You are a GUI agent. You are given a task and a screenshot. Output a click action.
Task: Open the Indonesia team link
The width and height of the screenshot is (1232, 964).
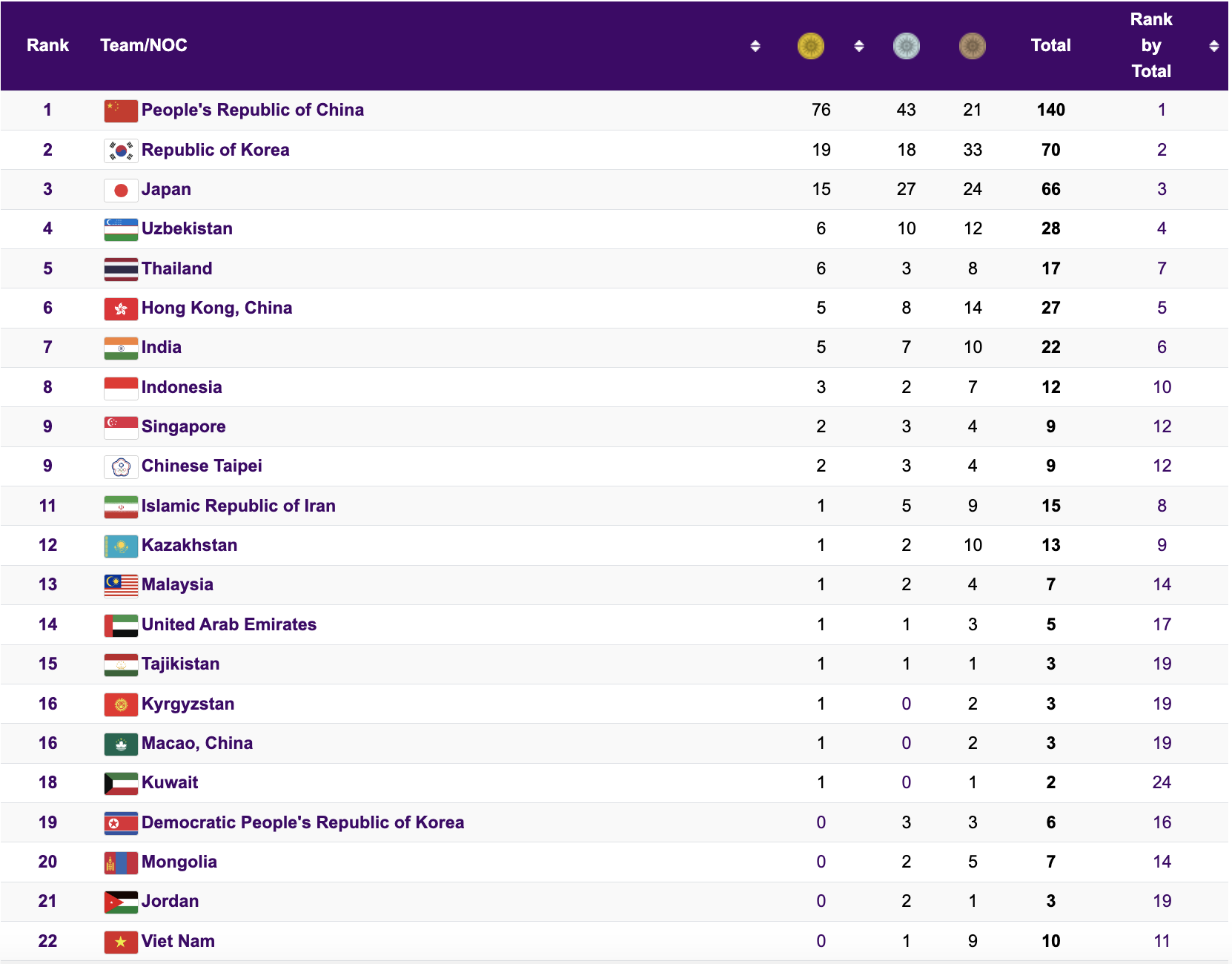[x=182, y=387]
